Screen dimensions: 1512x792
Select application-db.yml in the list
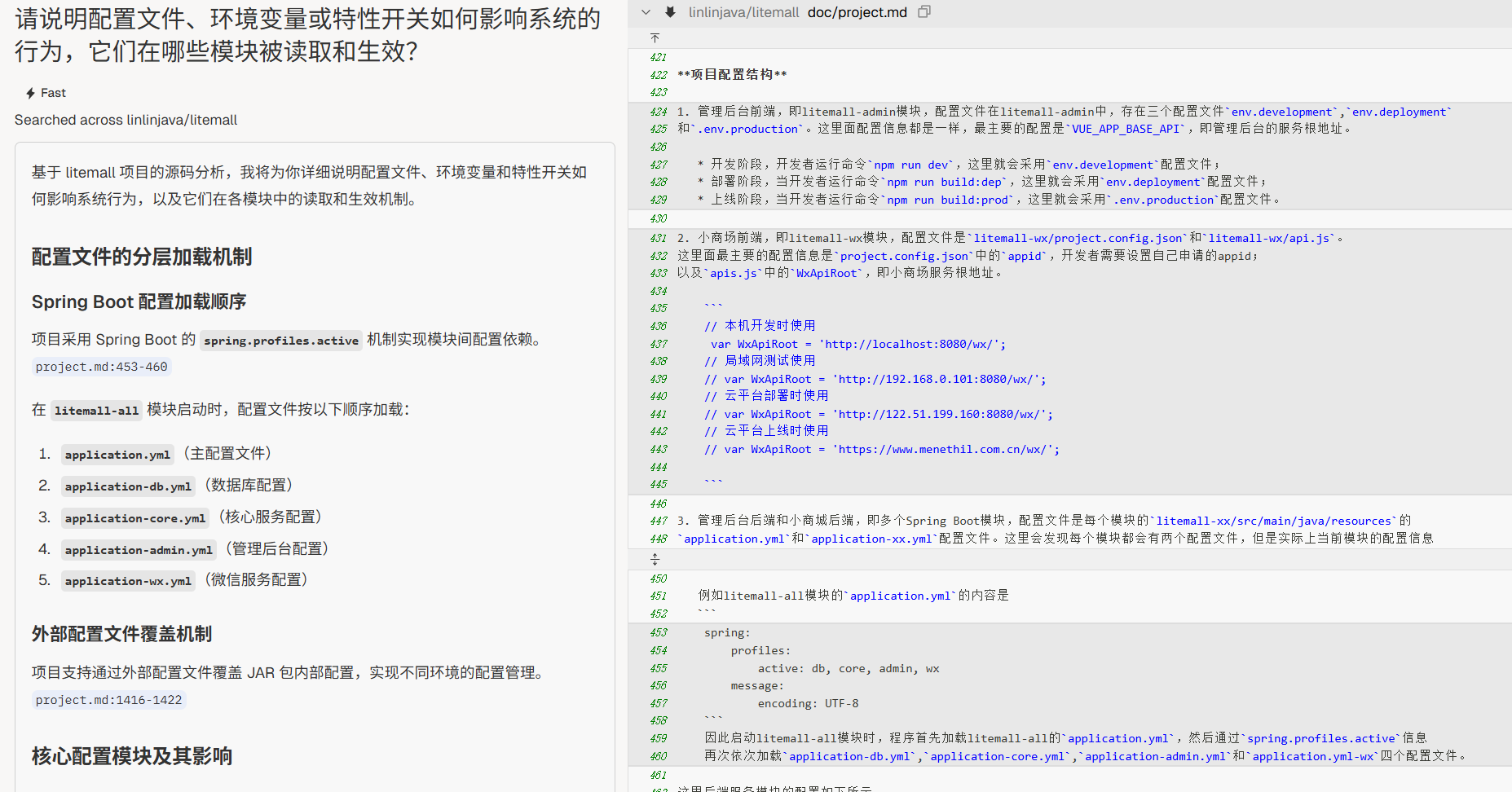point(128,486)
